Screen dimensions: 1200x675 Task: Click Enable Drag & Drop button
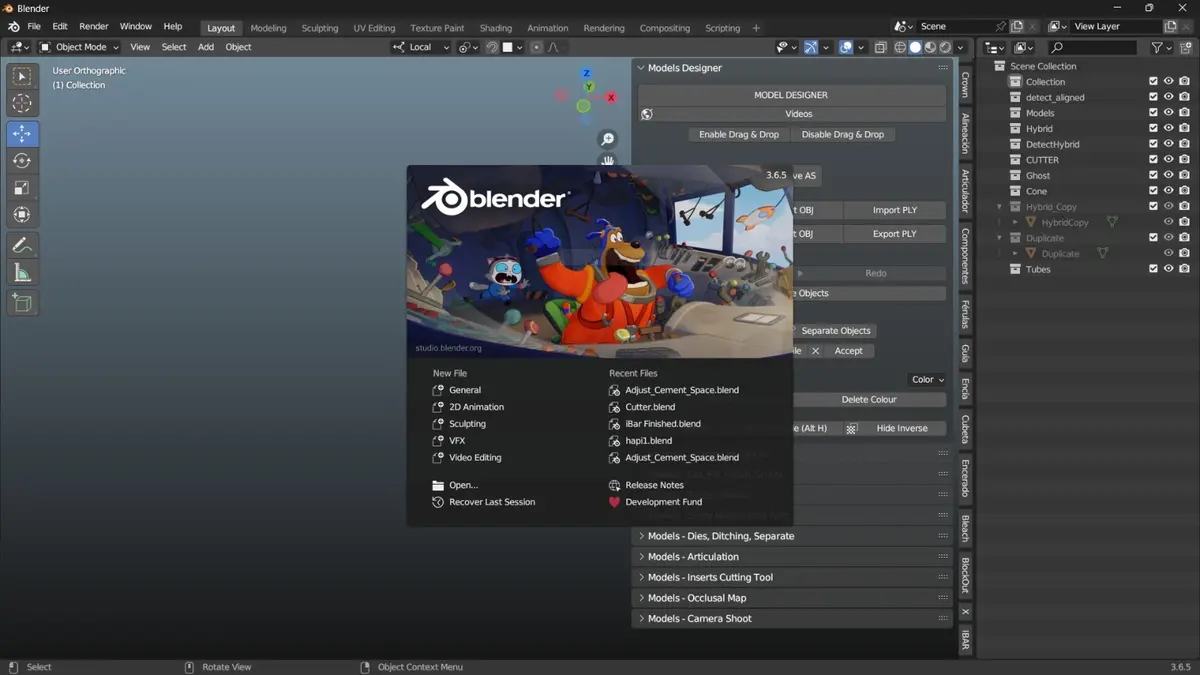click(739, 134)
